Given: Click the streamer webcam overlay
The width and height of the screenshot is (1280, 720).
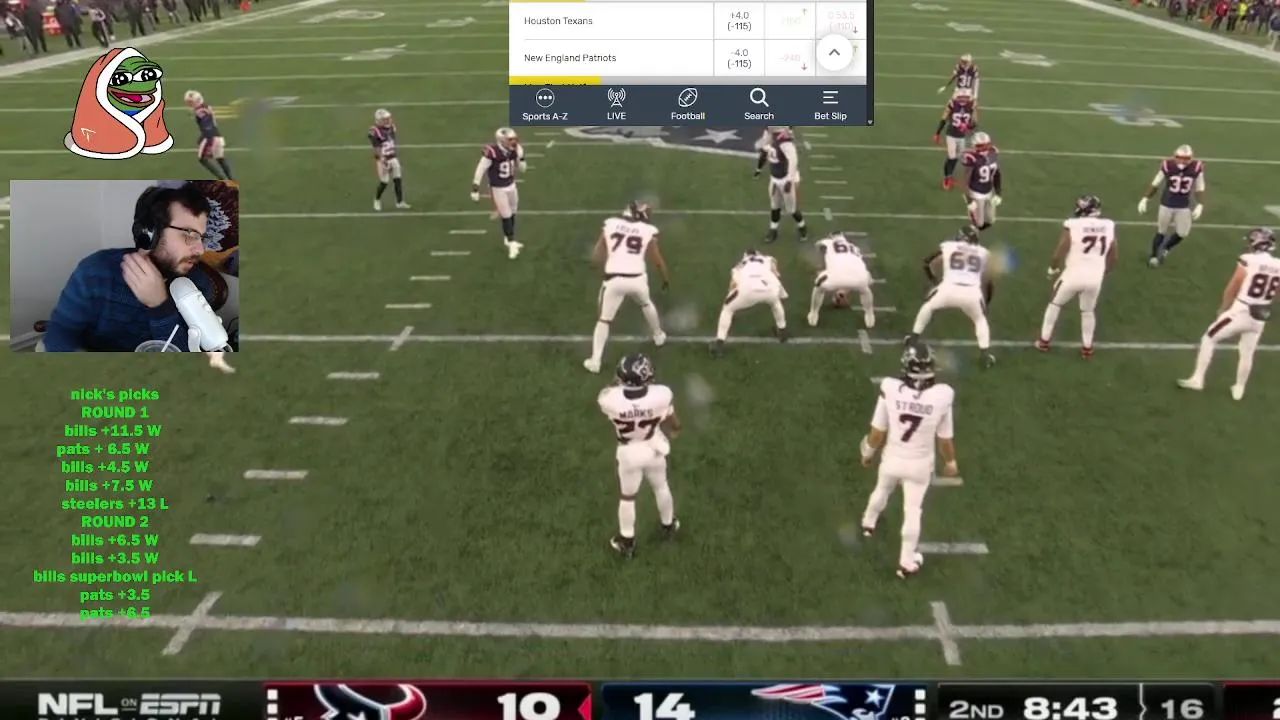Looking at the screenshot, I should tap(124, 266).
